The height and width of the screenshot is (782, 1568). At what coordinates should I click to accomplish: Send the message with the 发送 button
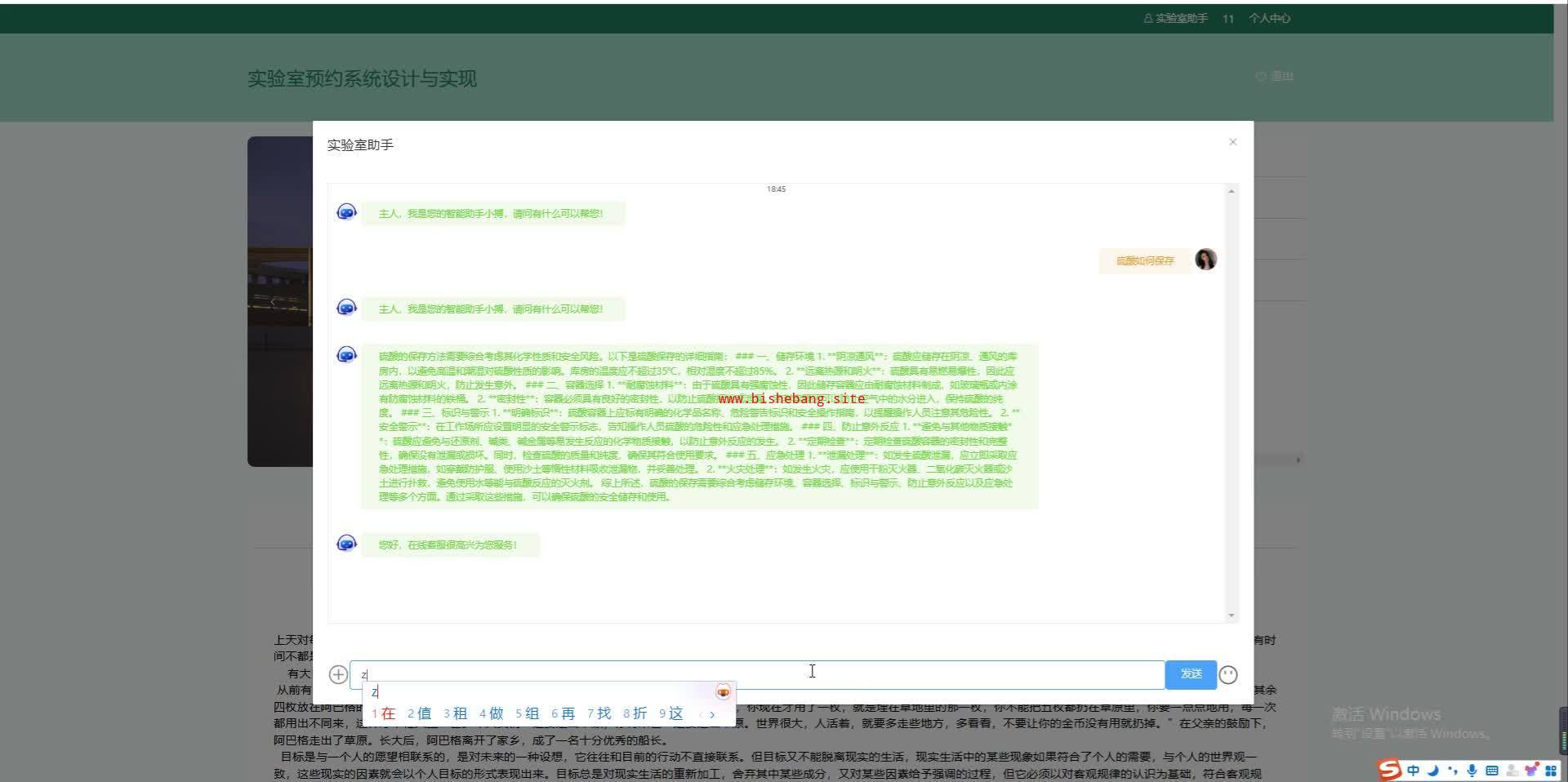1191,674
